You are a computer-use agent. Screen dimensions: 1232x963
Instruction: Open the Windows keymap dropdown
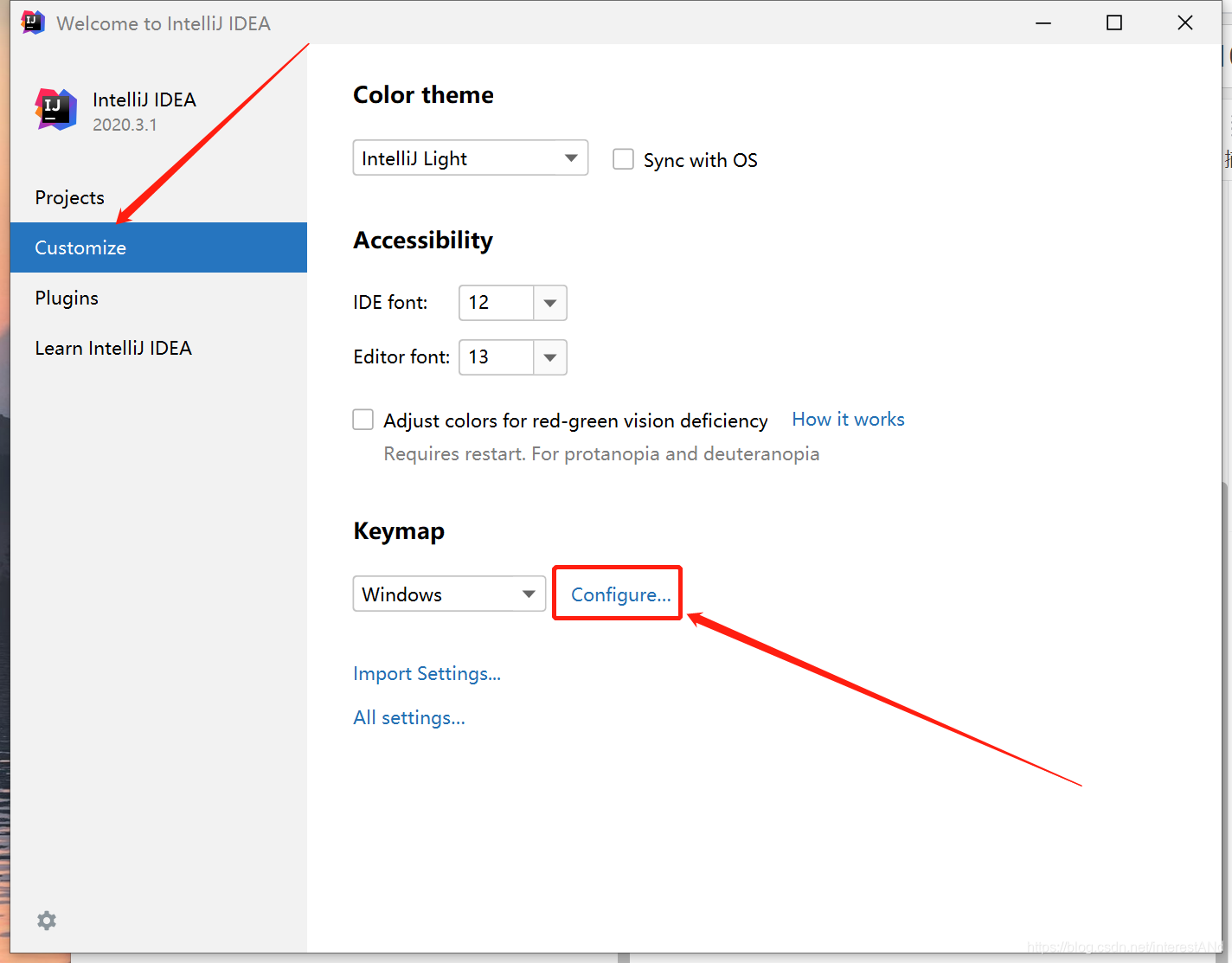tap(449, 594)
